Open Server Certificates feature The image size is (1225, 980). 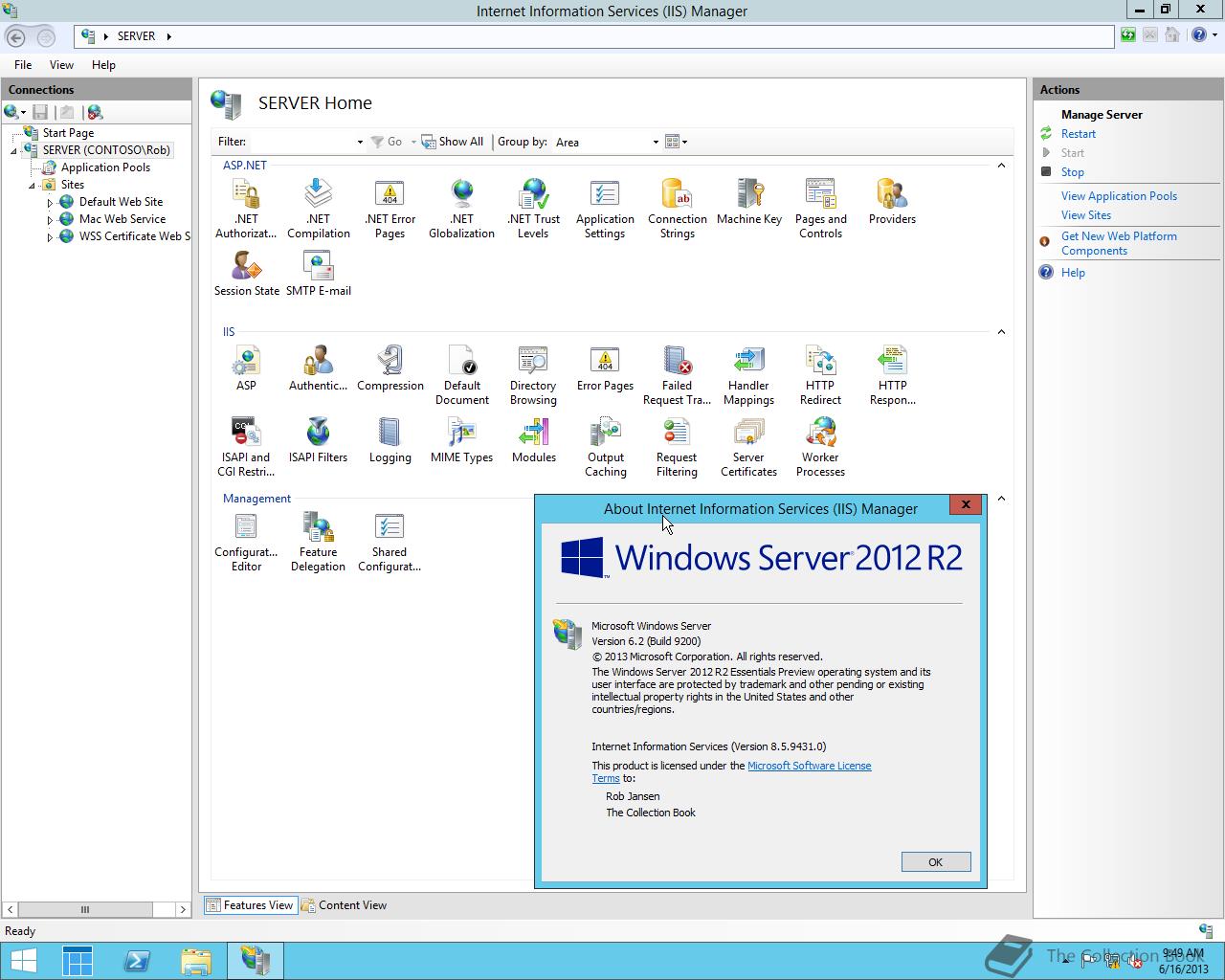pyautogui.click(x=749, y=447)
